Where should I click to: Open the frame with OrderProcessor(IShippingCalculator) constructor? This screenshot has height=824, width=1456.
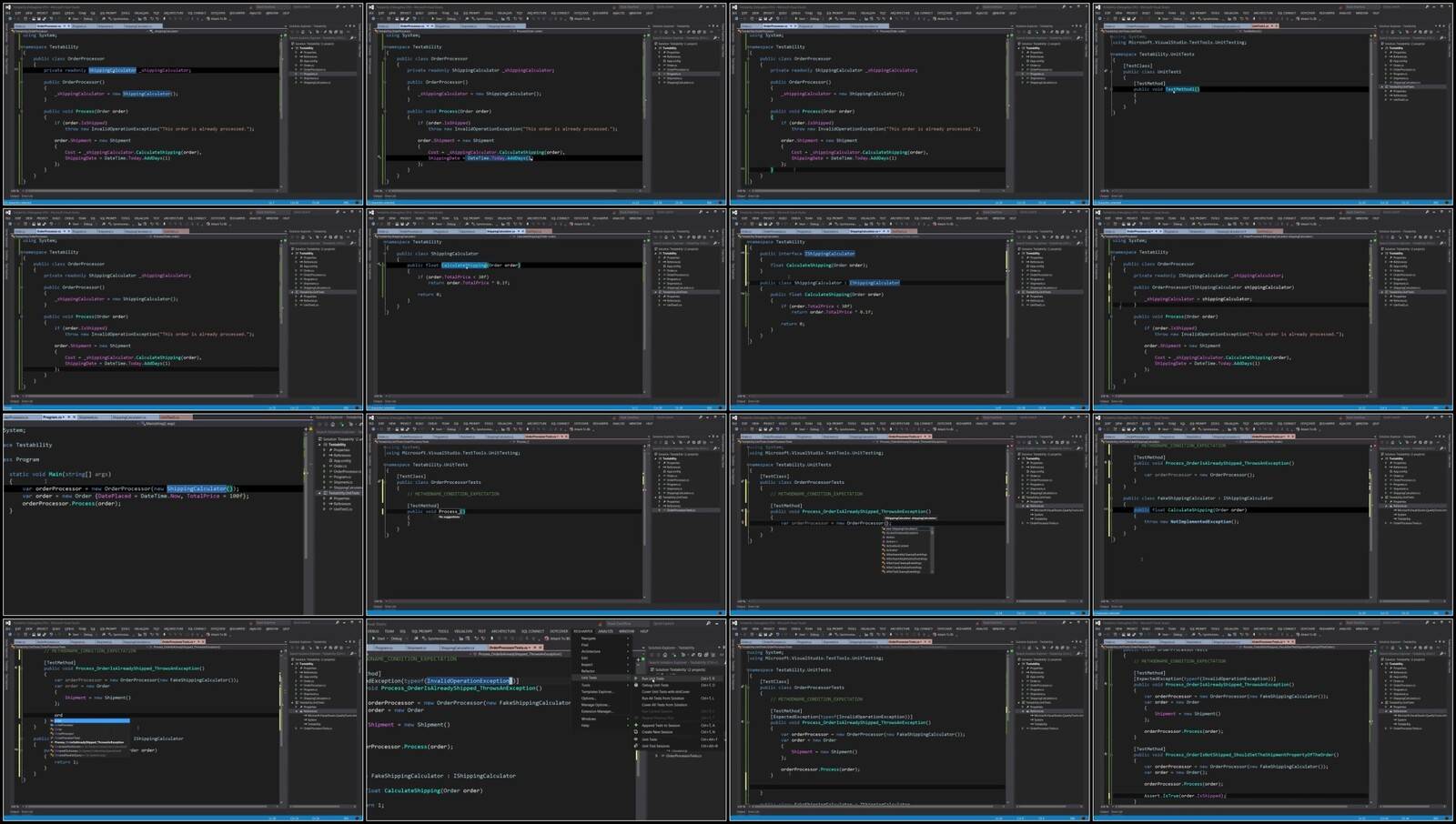[1272, 309]
